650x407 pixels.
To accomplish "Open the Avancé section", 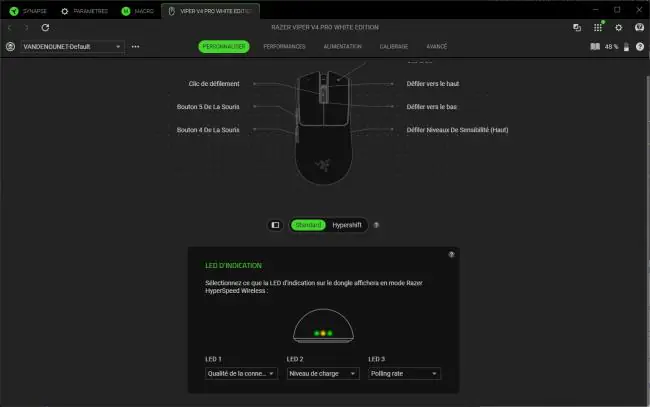I will tap(437, 46).
